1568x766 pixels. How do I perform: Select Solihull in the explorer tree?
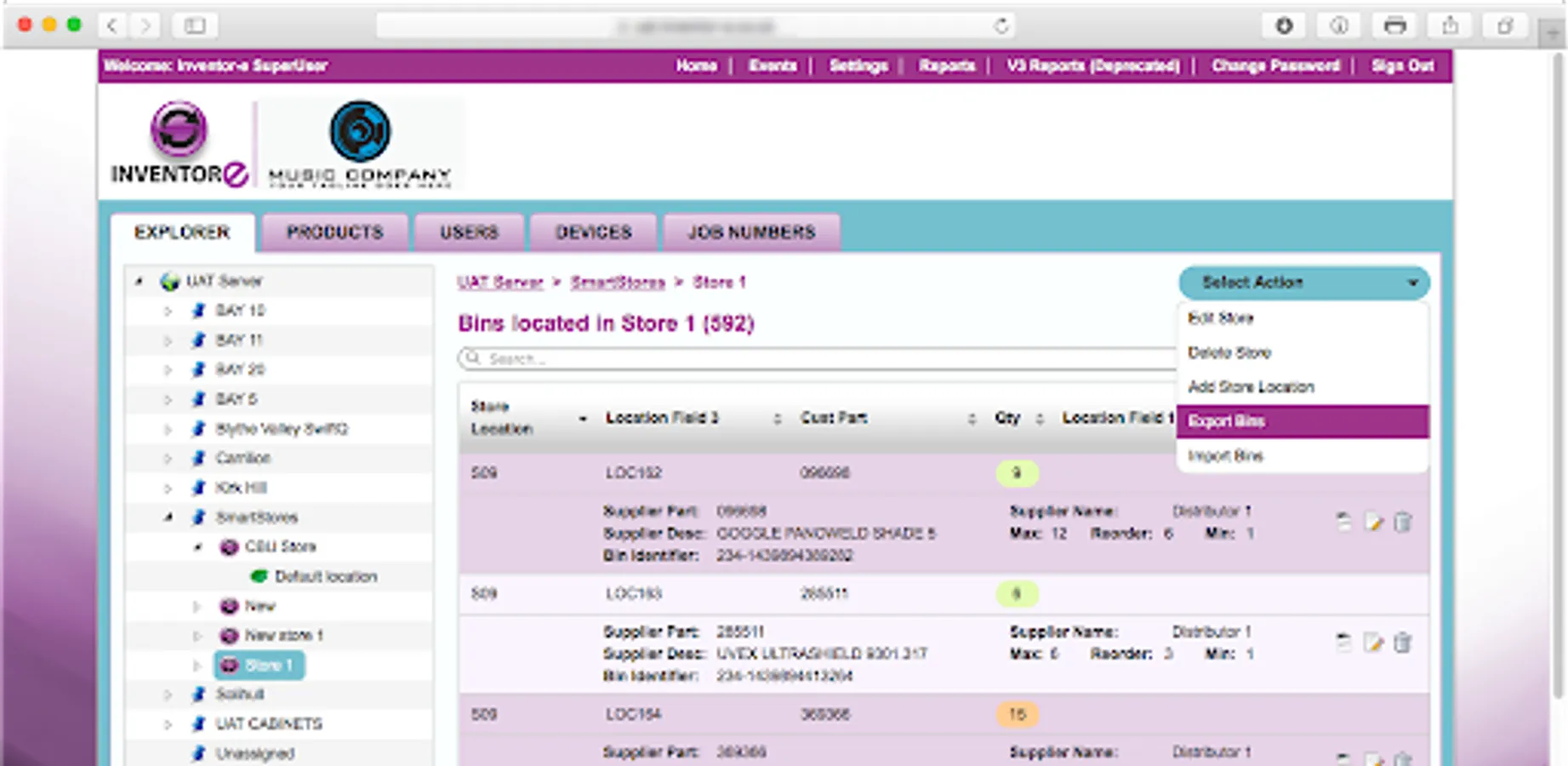pyautogui.click(x=240, y=695)
